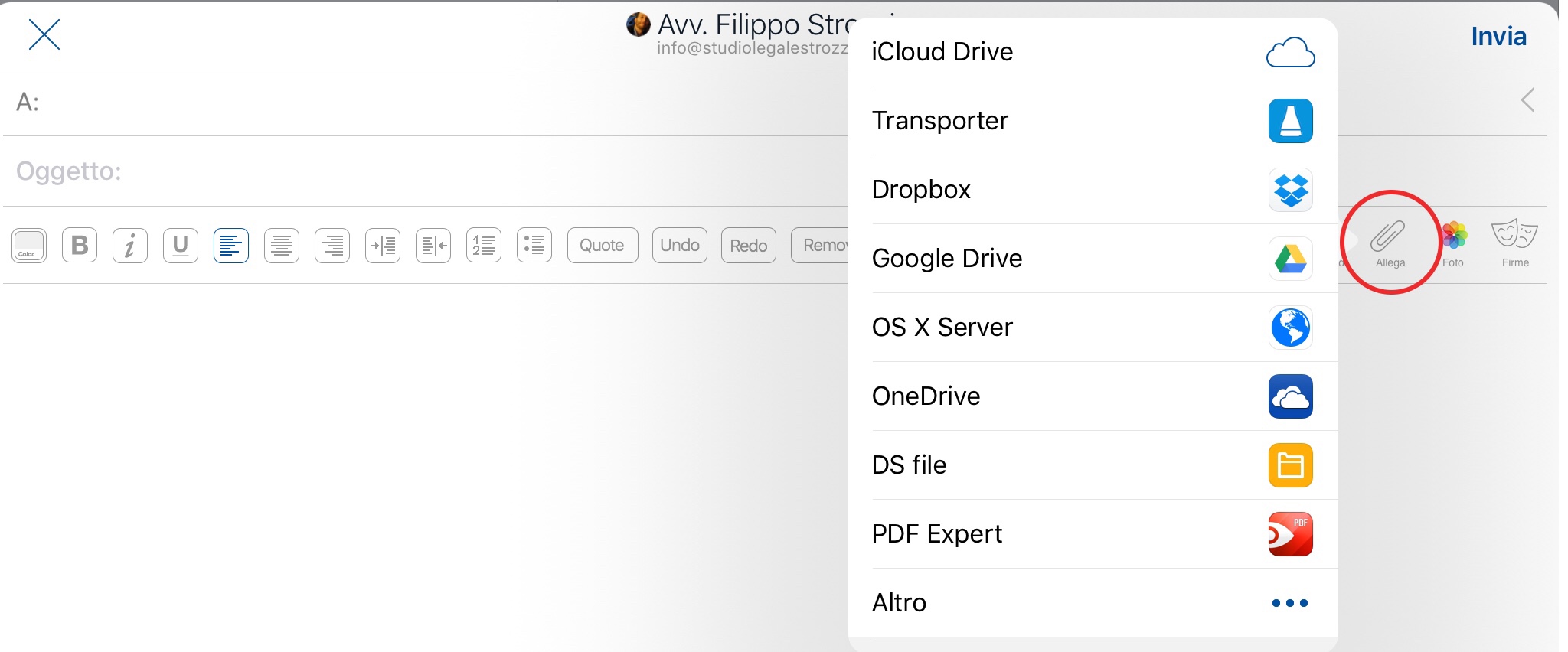Toggle bold formatting
This screenshot has width=1568, height=652.
pos(80,246)
